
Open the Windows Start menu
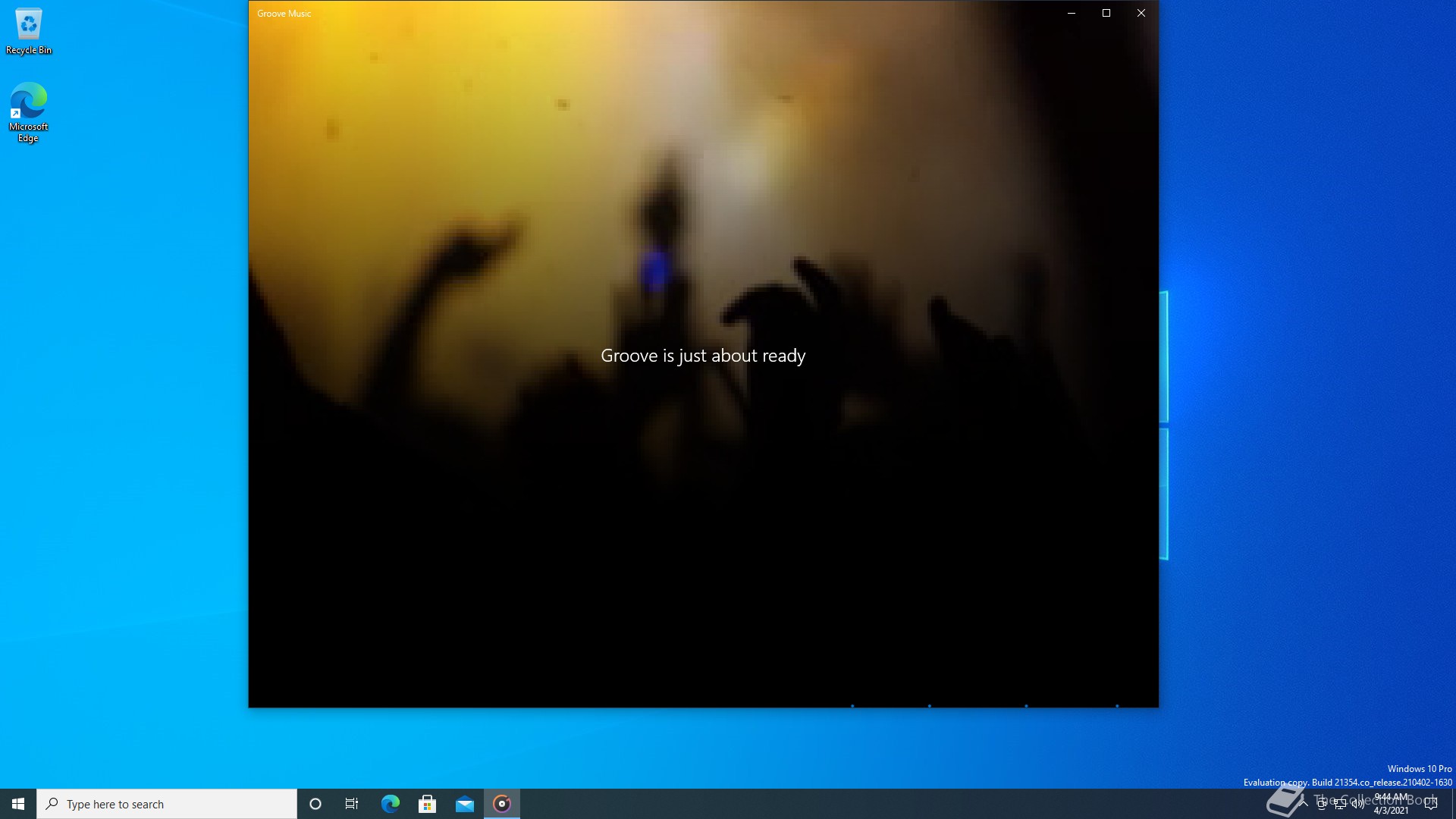[18, 804]
